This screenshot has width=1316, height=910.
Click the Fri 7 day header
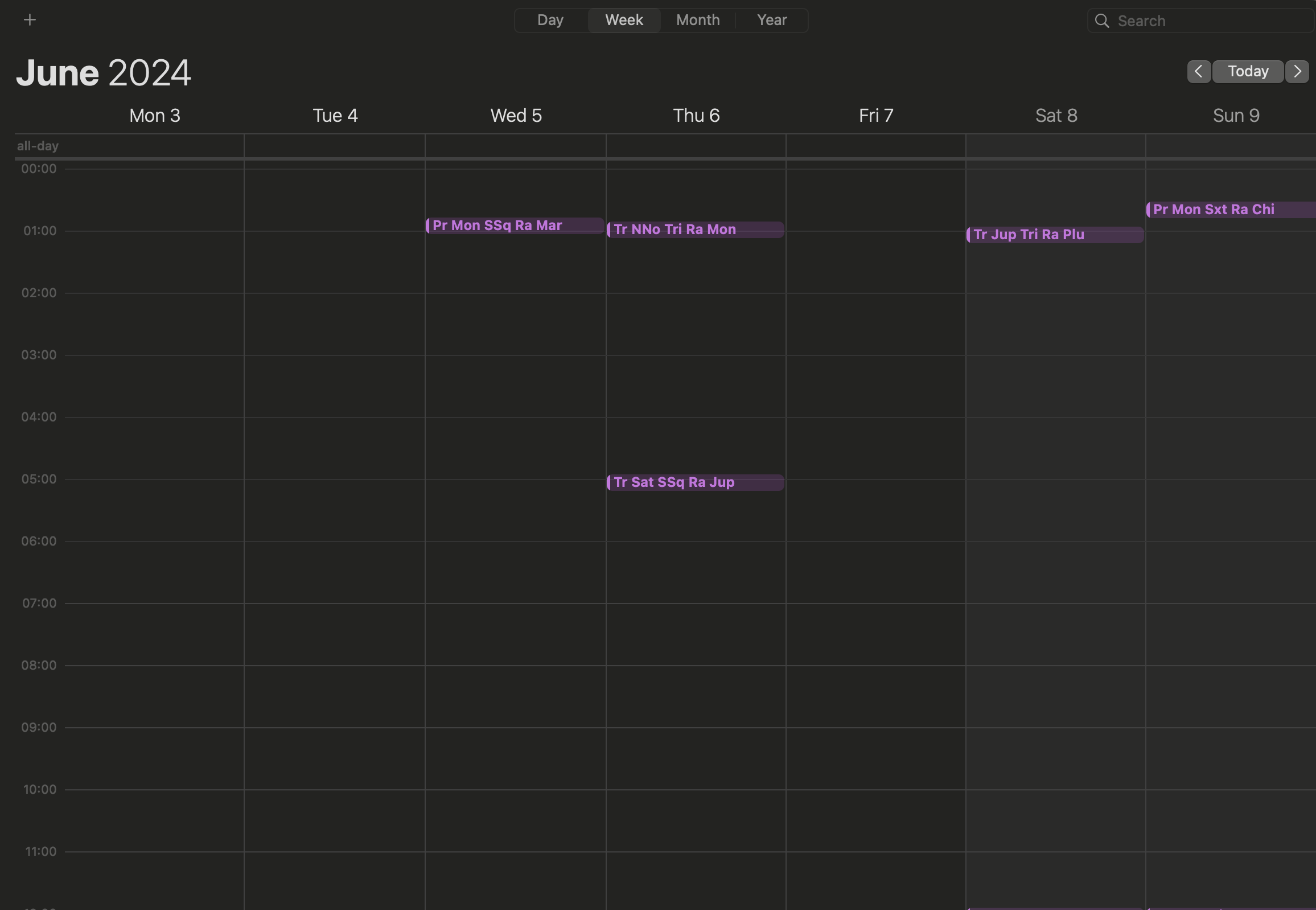(x=875, y=116)
